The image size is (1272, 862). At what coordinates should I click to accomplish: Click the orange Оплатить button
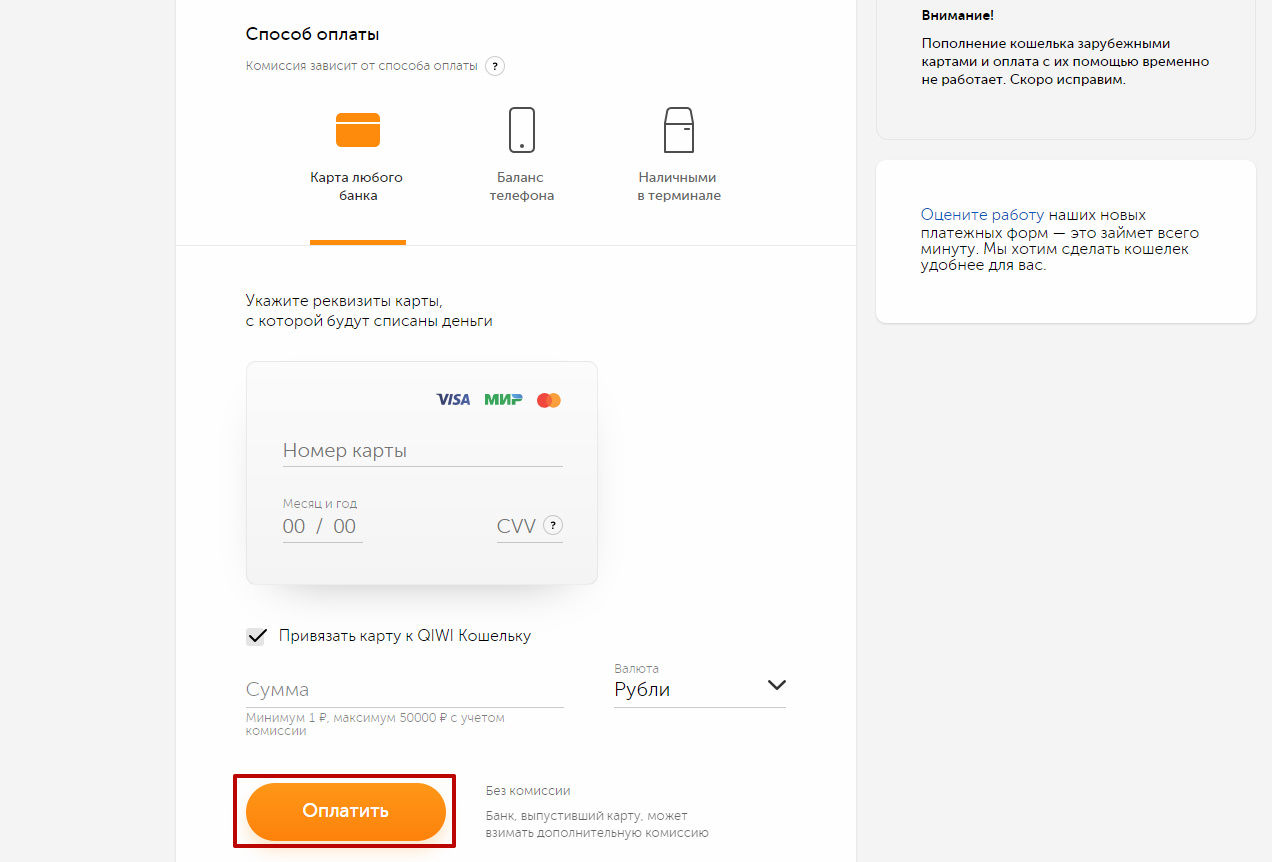point(346,811)
